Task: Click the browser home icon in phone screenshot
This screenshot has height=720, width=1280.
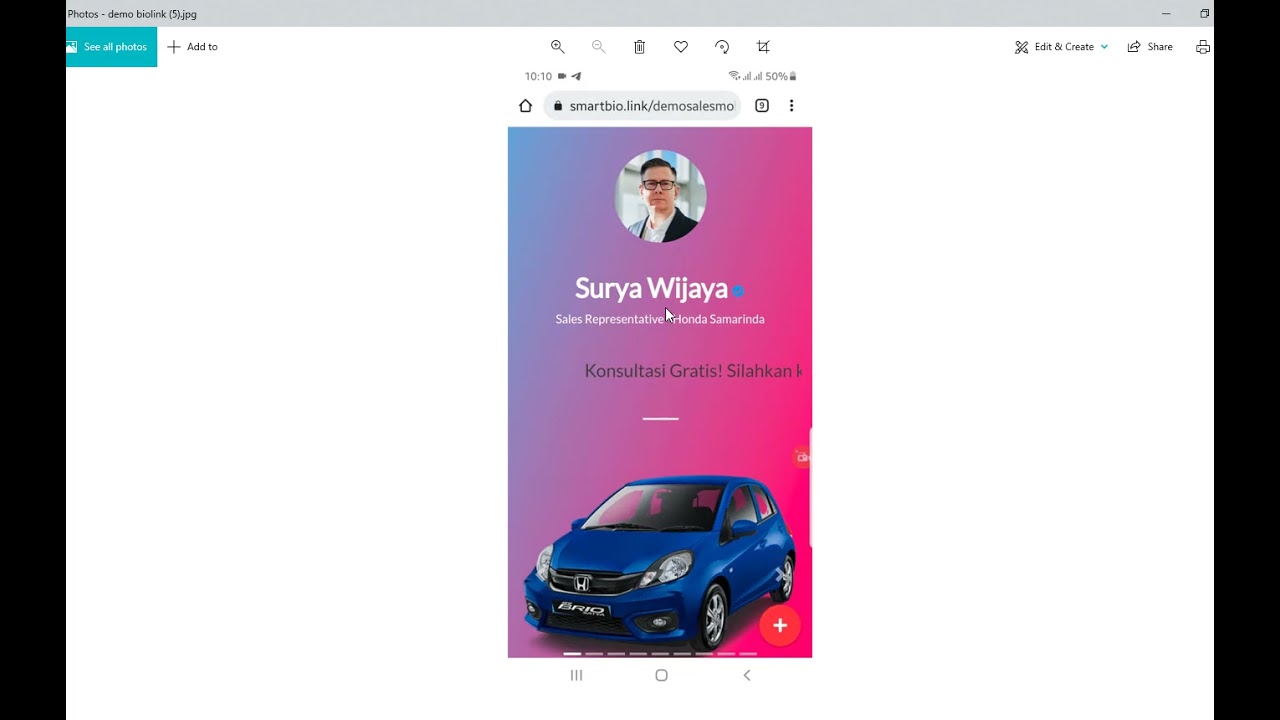Action: [525, 106]
